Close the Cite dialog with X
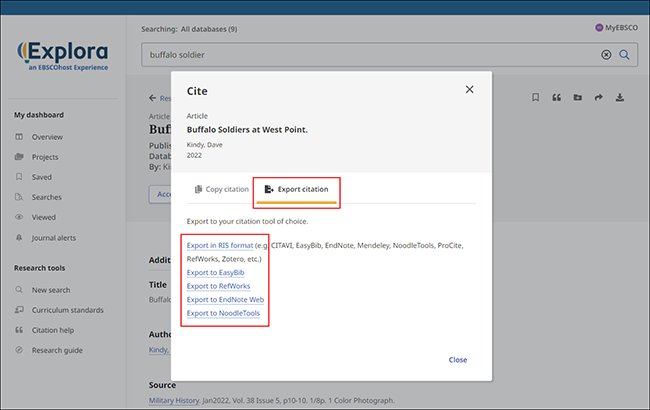This screenshot has height=410, width=650. point(469,90)
